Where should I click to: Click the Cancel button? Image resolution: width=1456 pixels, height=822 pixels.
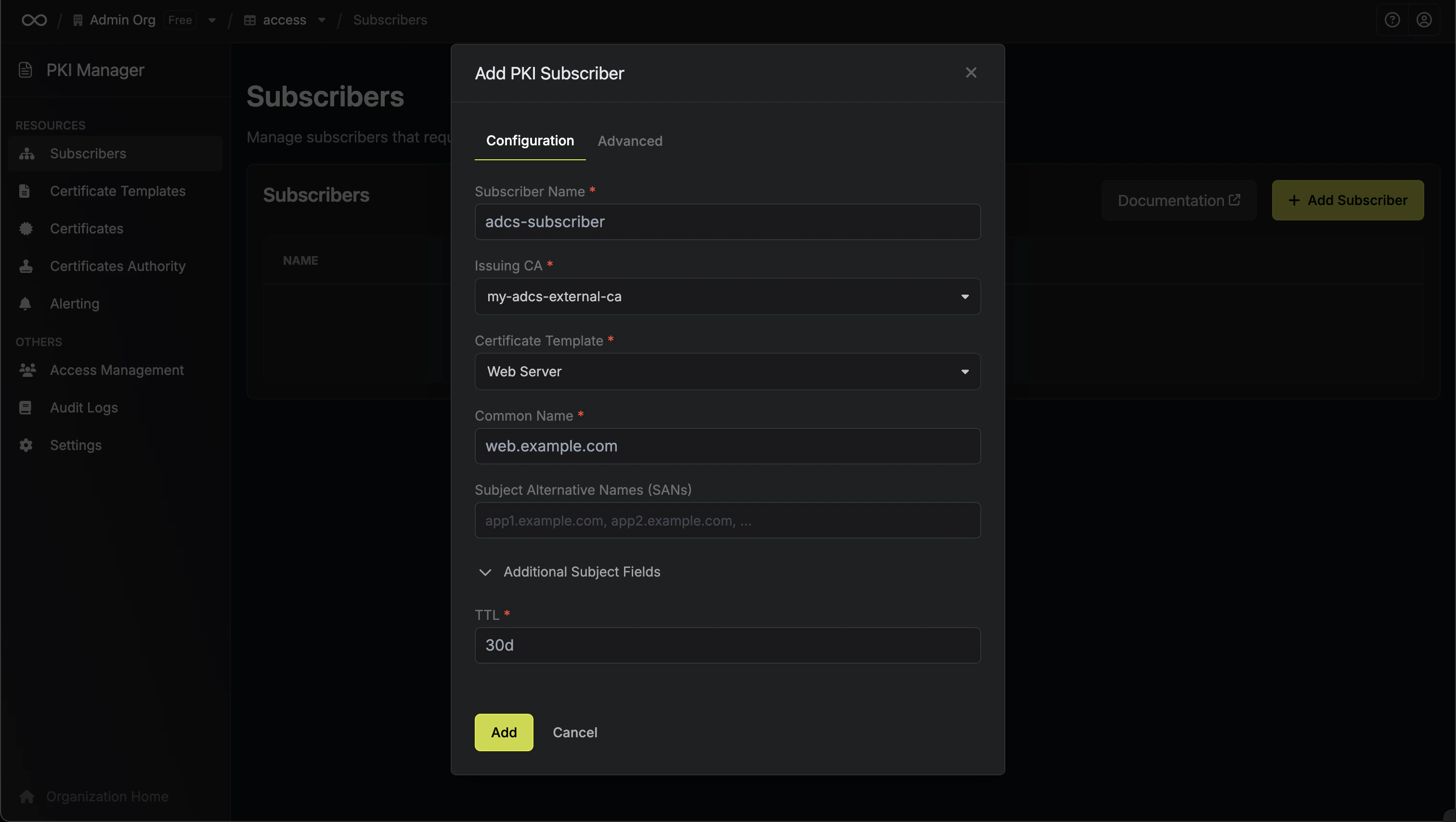575,733
